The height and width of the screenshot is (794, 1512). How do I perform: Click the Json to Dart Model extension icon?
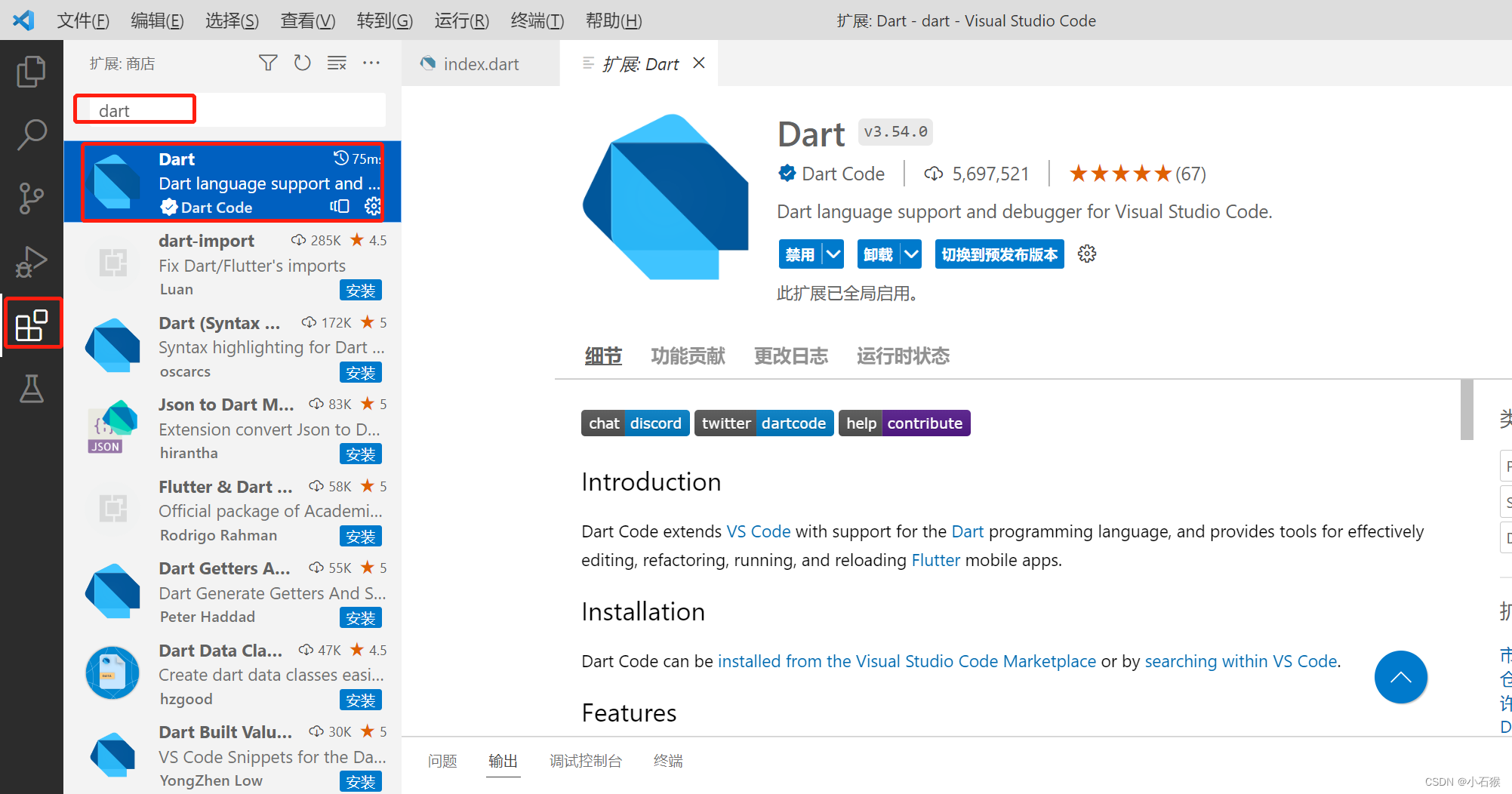[112, 427]
